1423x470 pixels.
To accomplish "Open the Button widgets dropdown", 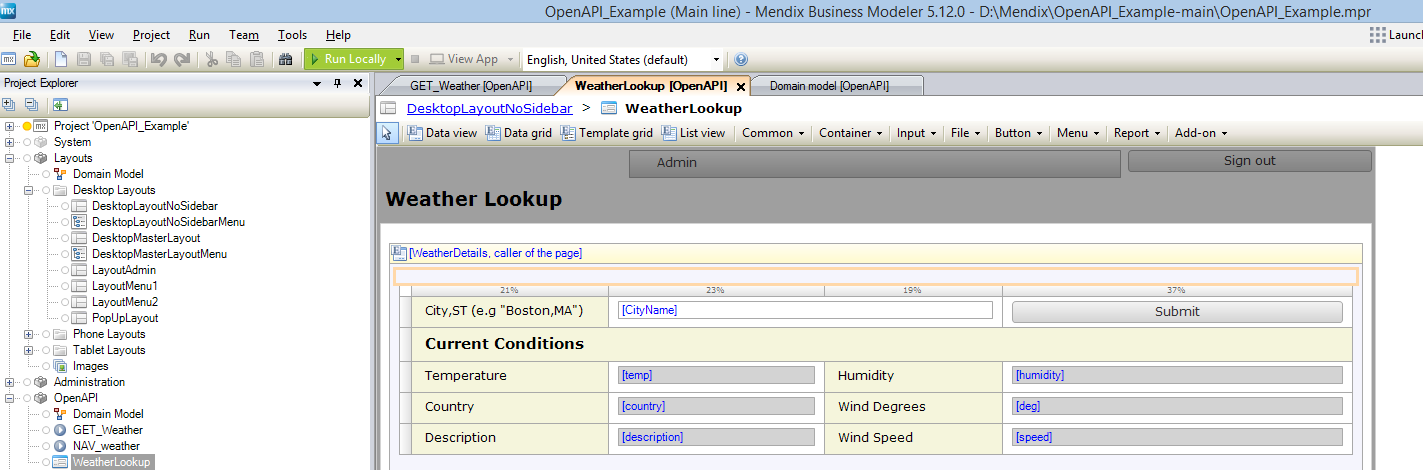I will point(1018,133).
